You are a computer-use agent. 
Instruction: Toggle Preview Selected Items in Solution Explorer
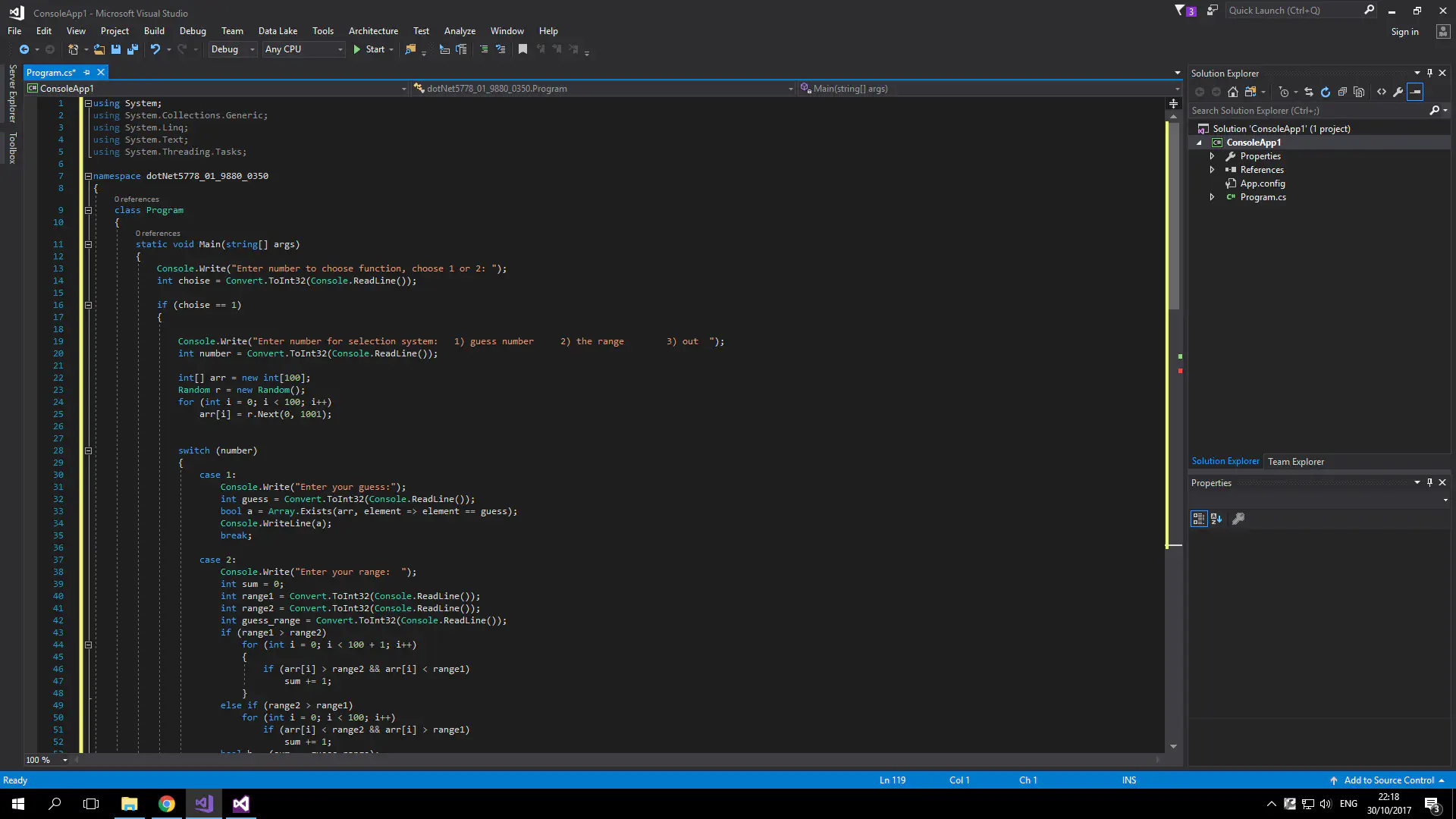point(1416,92)
